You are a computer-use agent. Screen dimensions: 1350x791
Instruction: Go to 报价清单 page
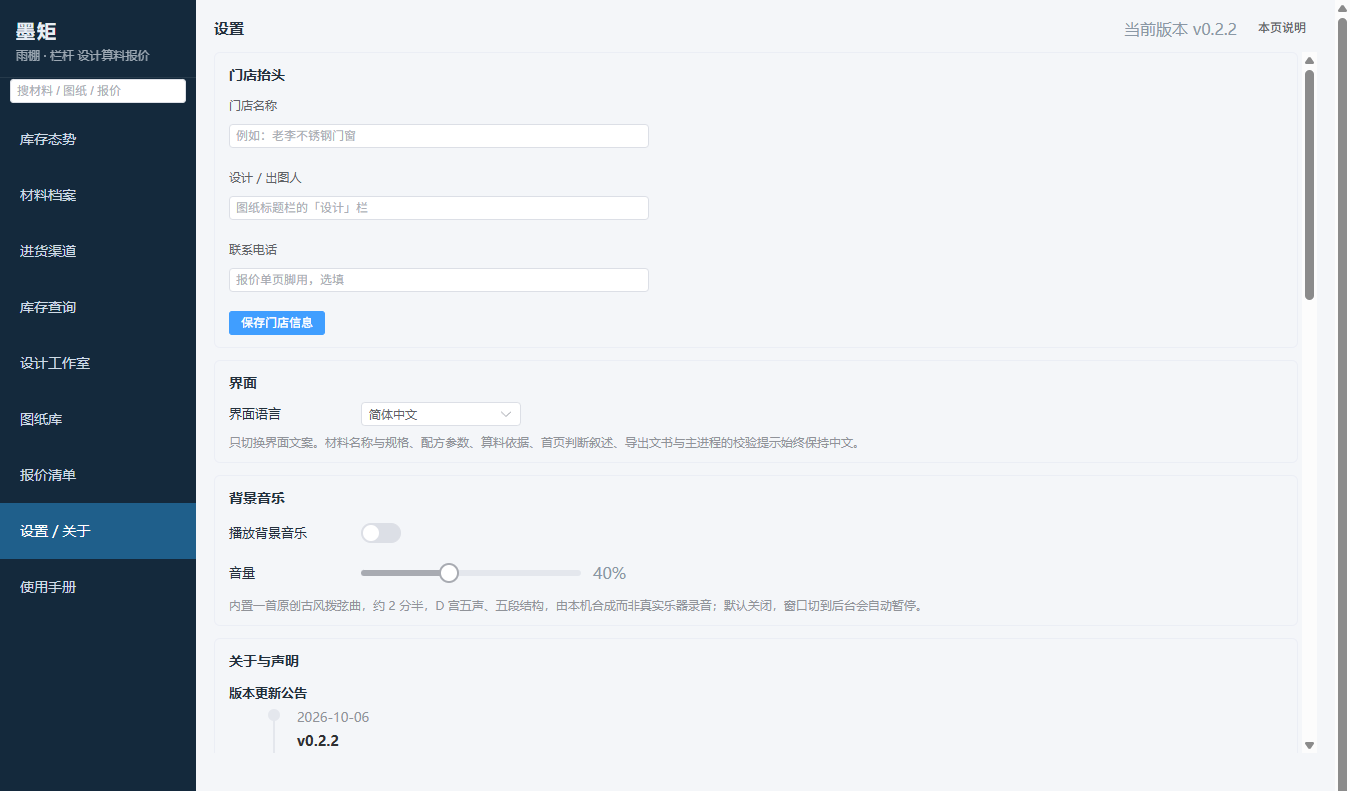pyautogui.click(x=98, y=475)
